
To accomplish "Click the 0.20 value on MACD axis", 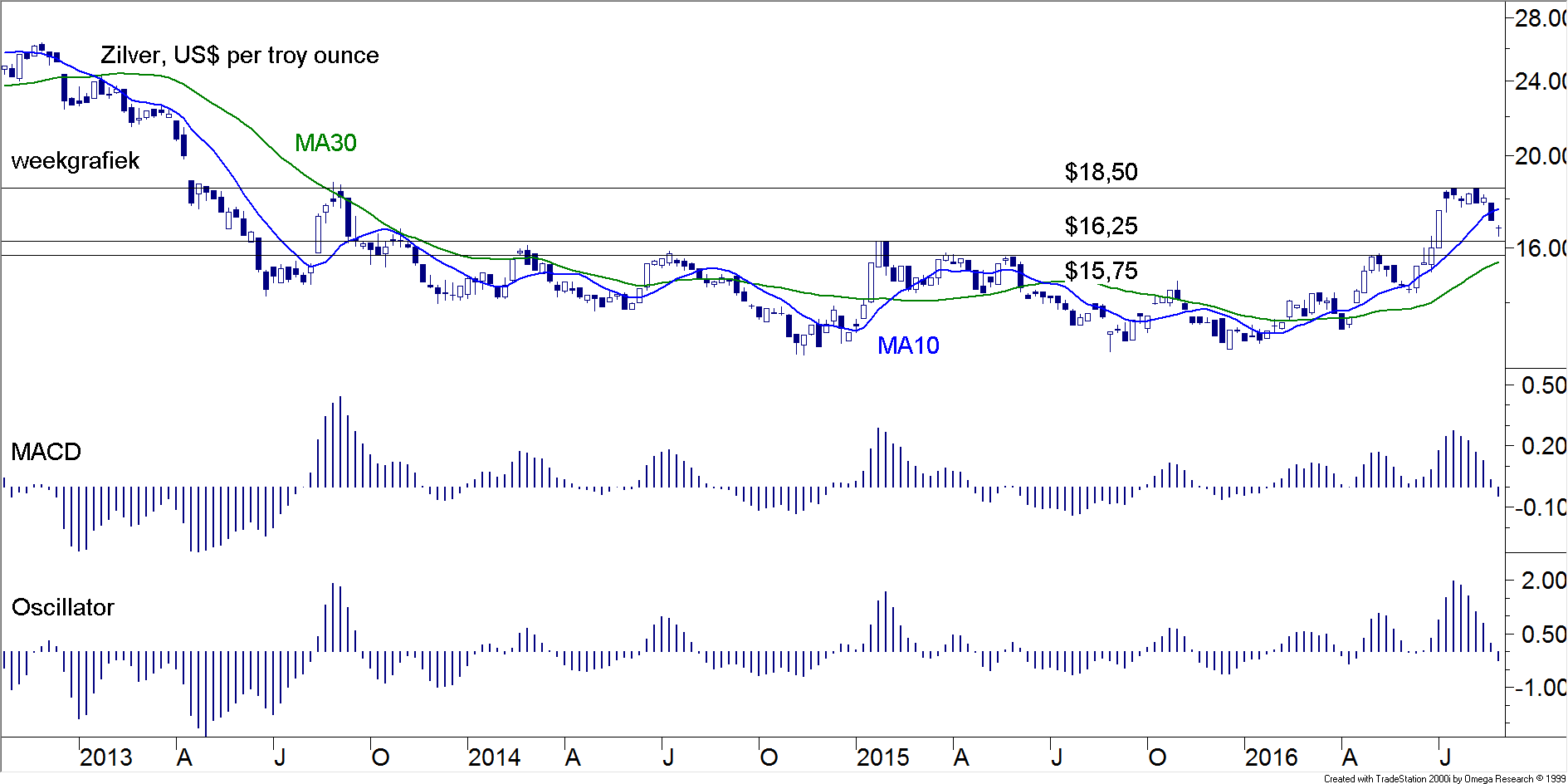I will click(x=1543, y=447).
